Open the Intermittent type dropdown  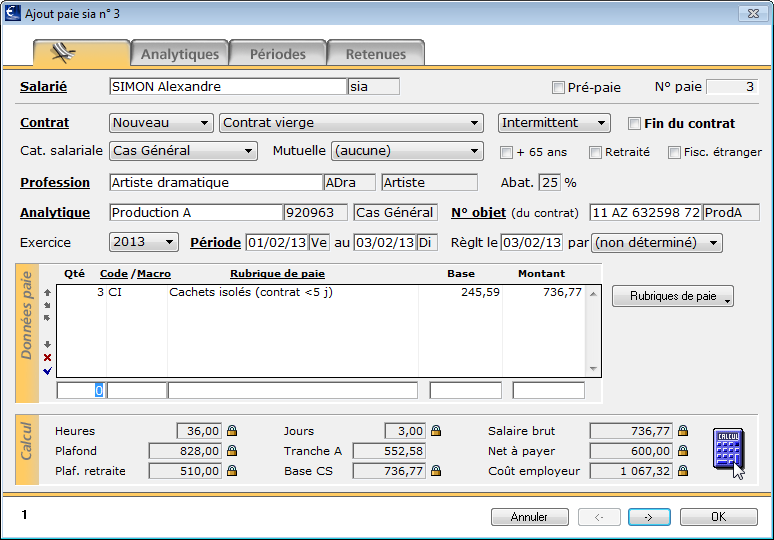point(554,123)
